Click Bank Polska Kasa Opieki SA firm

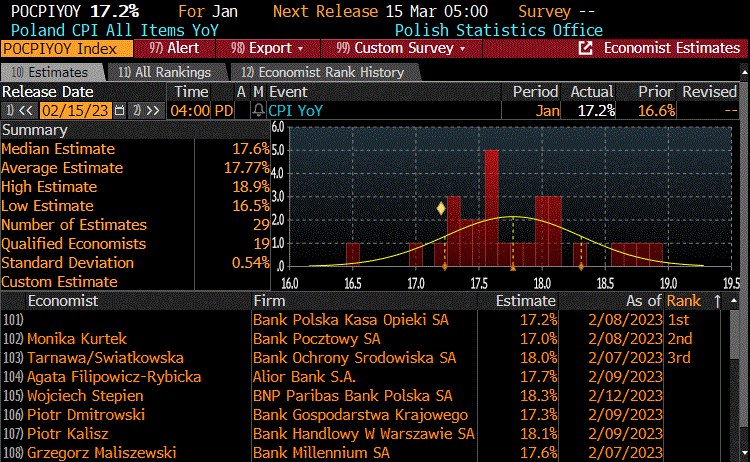[351, 319]
